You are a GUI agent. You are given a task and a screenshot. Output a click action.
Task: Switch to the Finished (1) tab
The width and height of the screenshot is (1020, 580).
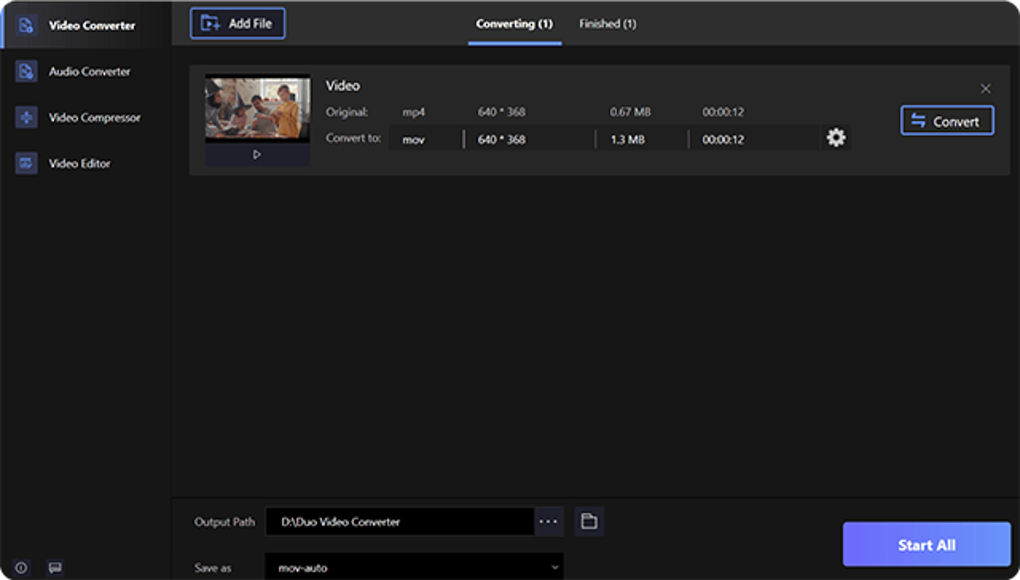click(608, 24)
